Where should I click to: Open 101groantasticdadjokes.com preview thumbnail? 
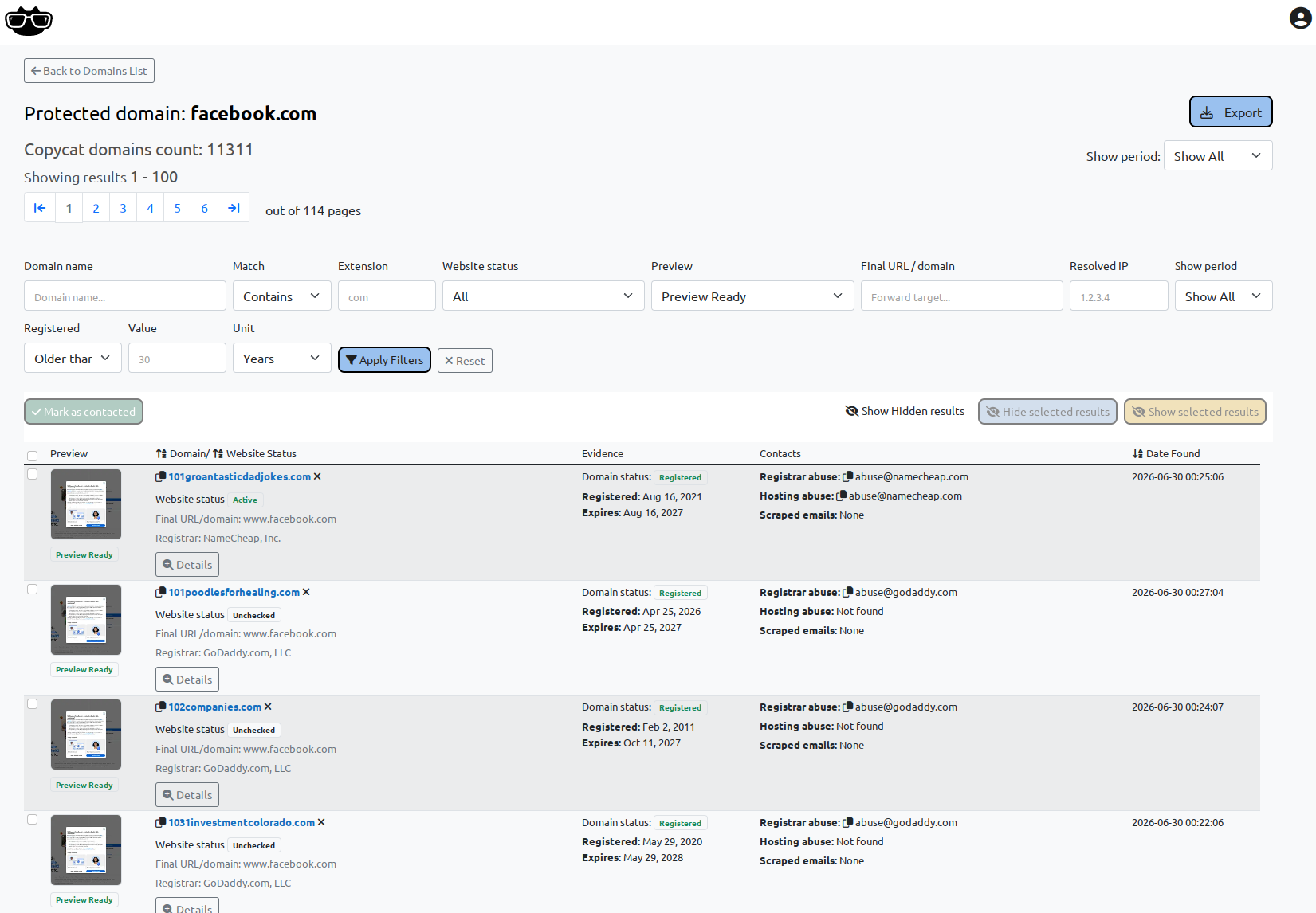(86, 504)
